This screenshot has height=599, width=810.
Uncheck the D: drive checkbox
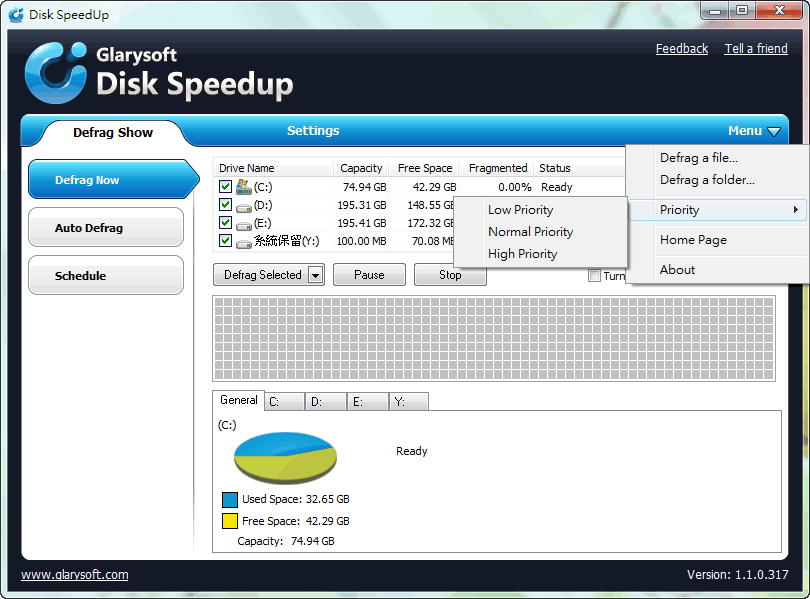pyautogui.click(x=225, y=204)
